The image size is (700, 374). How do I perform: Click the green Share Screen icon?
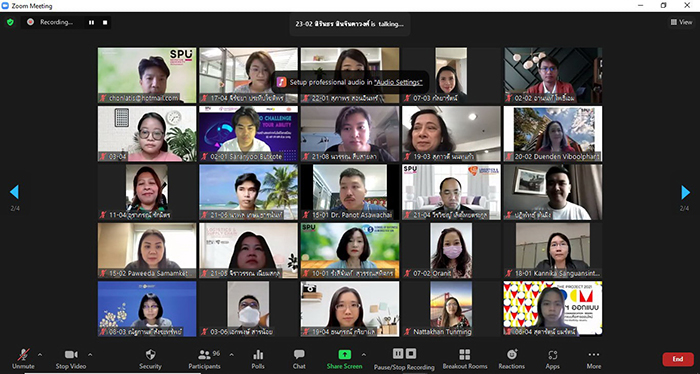click(344, 354)
